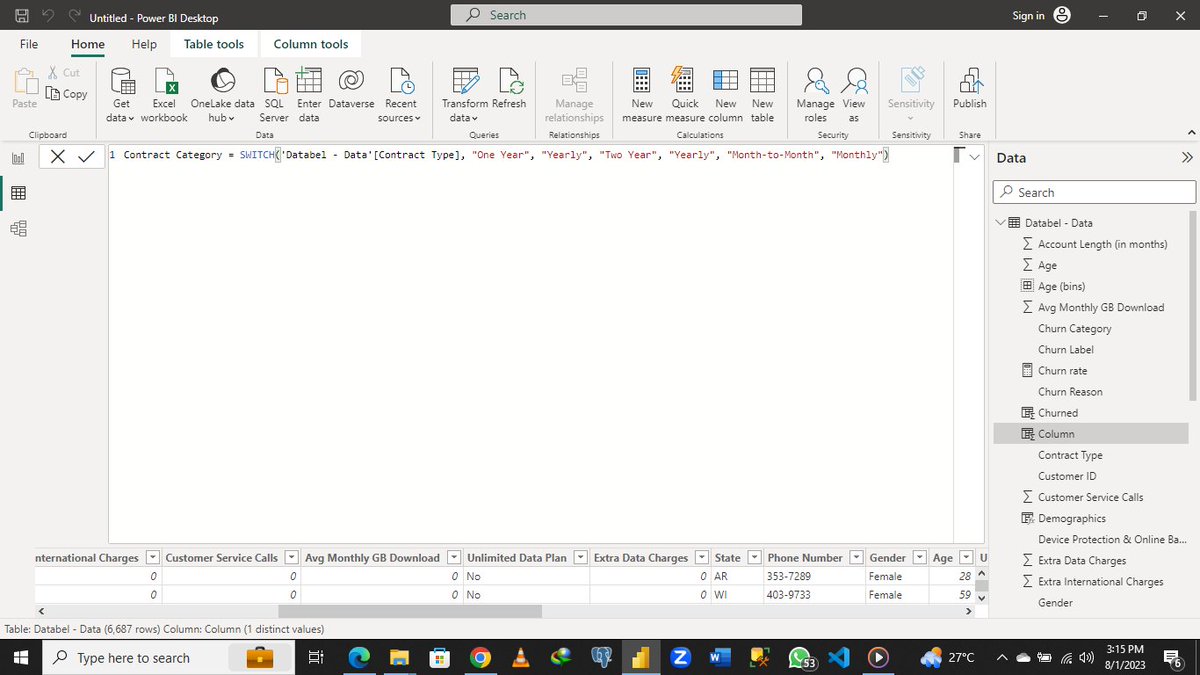The image size is (1200, 675).
Task: Open the State column filter dropdown
Action: tap(755, 557)
